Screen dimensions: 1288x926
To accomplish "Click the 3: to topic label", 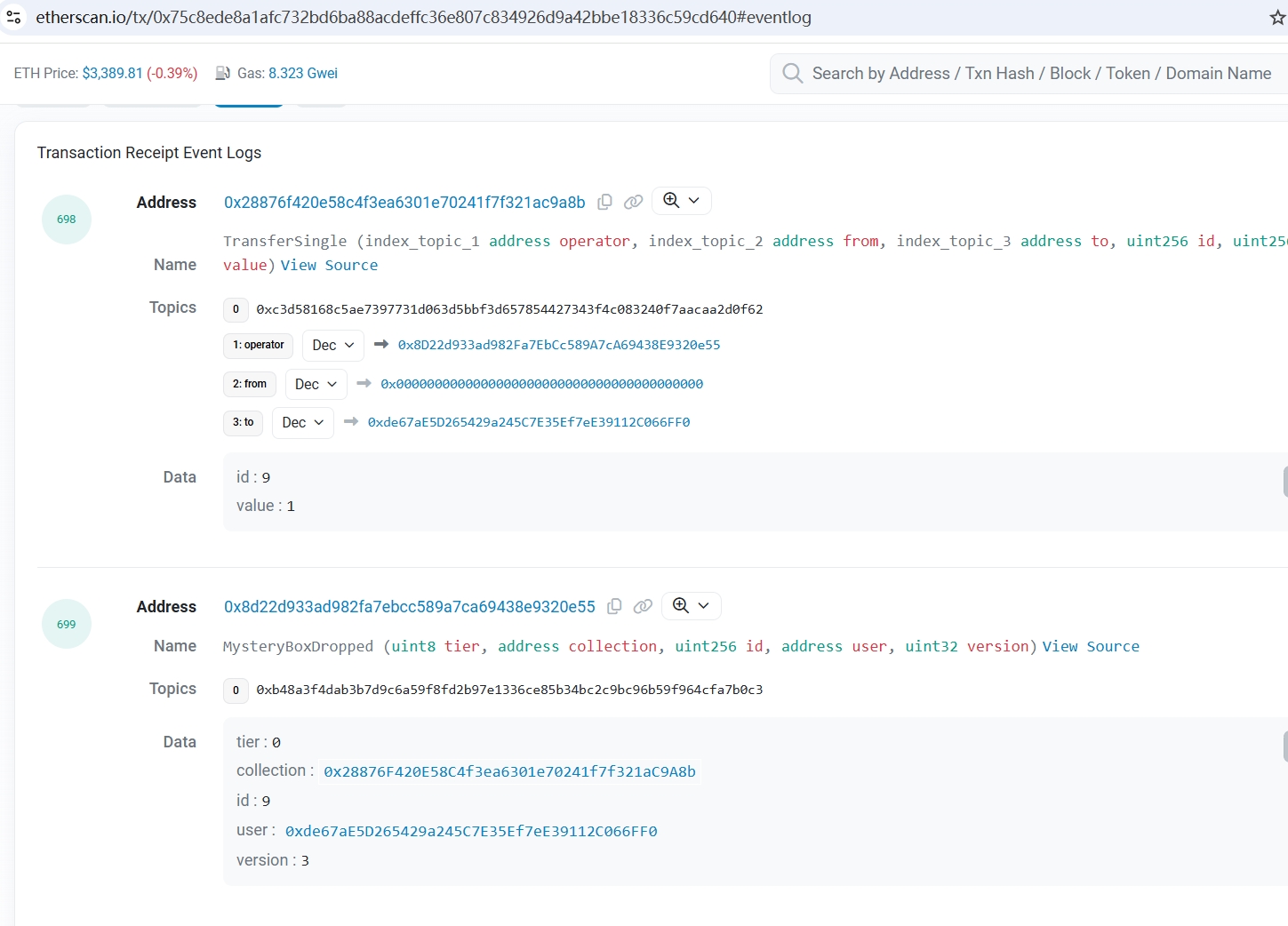I will click(x=243, y=422).
